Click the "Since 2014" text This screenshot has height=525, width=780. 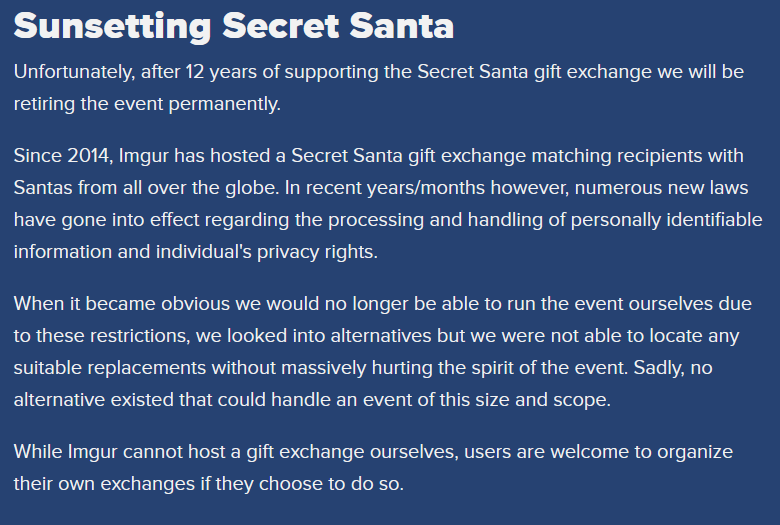point(62,156)
